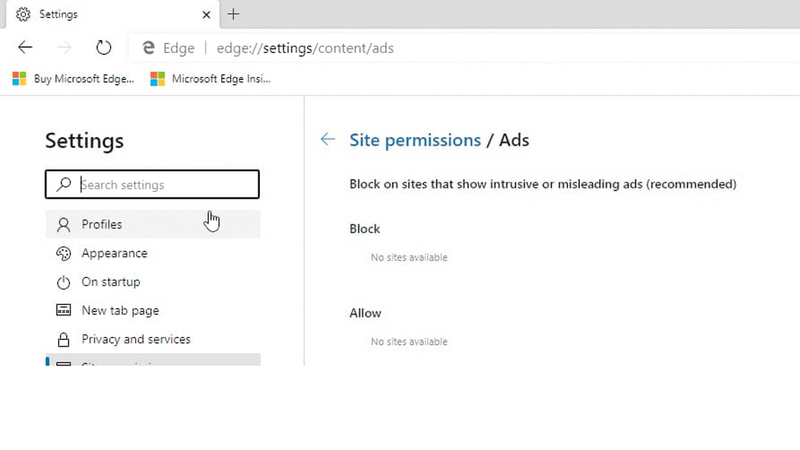Reload the page with the refresh button
This screenshot has width=800, height=450.
click(x=103, y=47)
